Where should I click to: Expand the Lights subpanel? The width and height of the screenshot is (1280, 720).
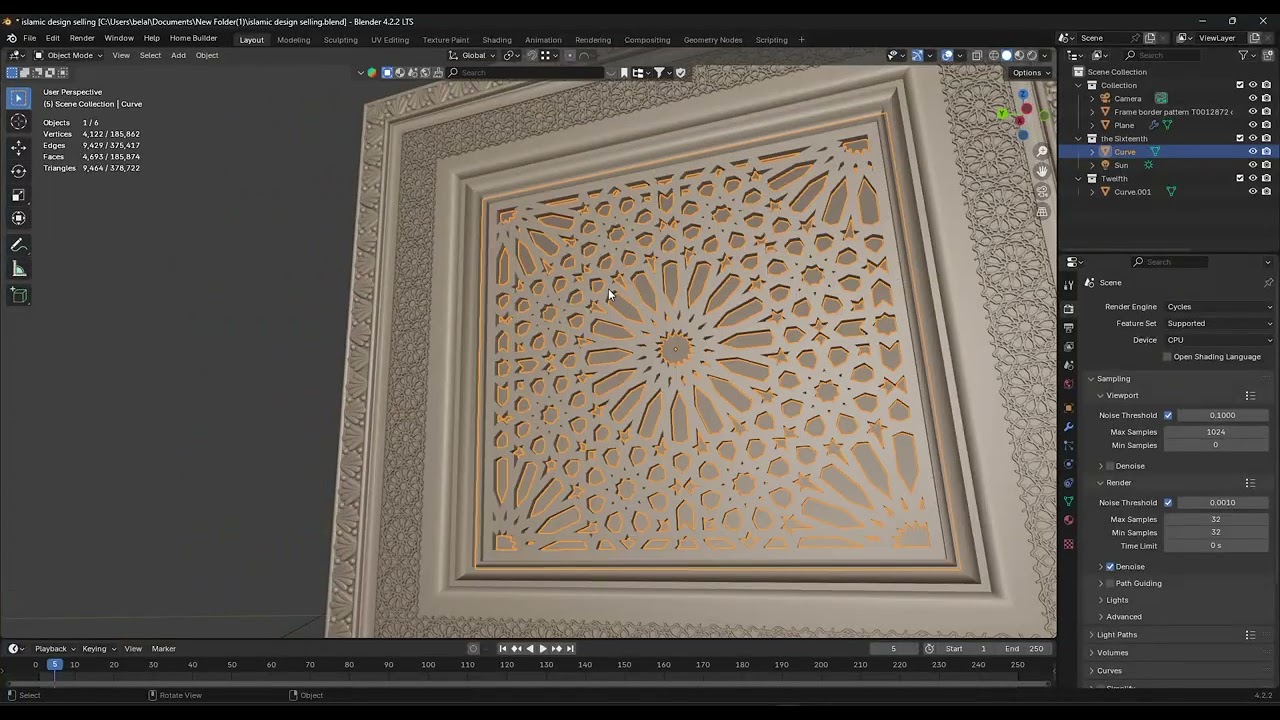click(1117, 600)
